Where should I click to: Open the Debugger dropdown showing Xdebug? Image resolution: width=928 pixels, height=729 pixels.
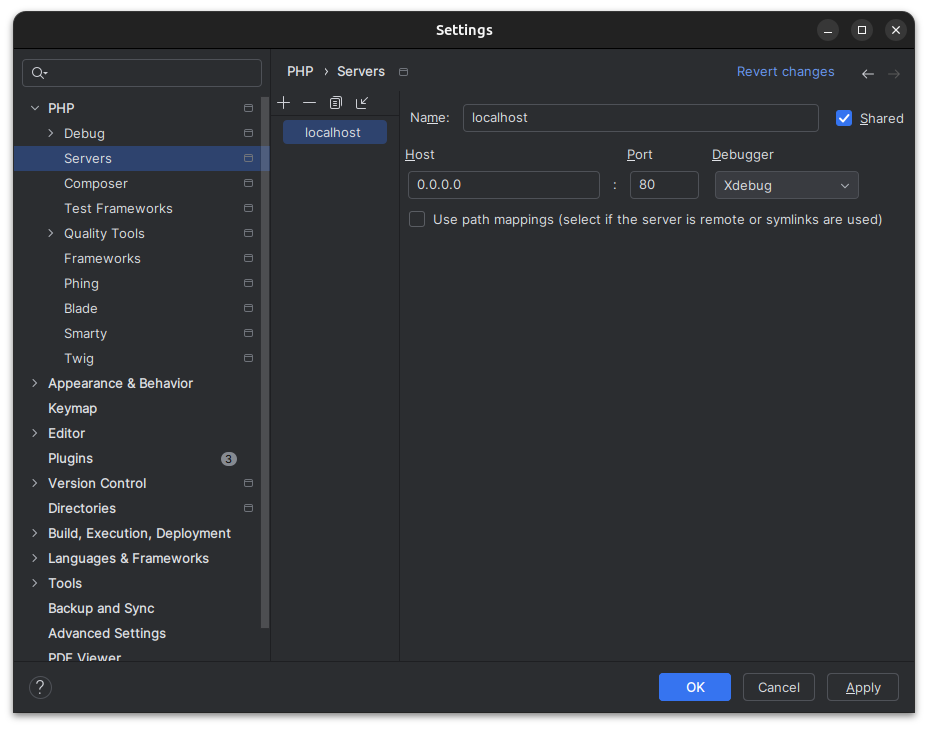[786, 185]
